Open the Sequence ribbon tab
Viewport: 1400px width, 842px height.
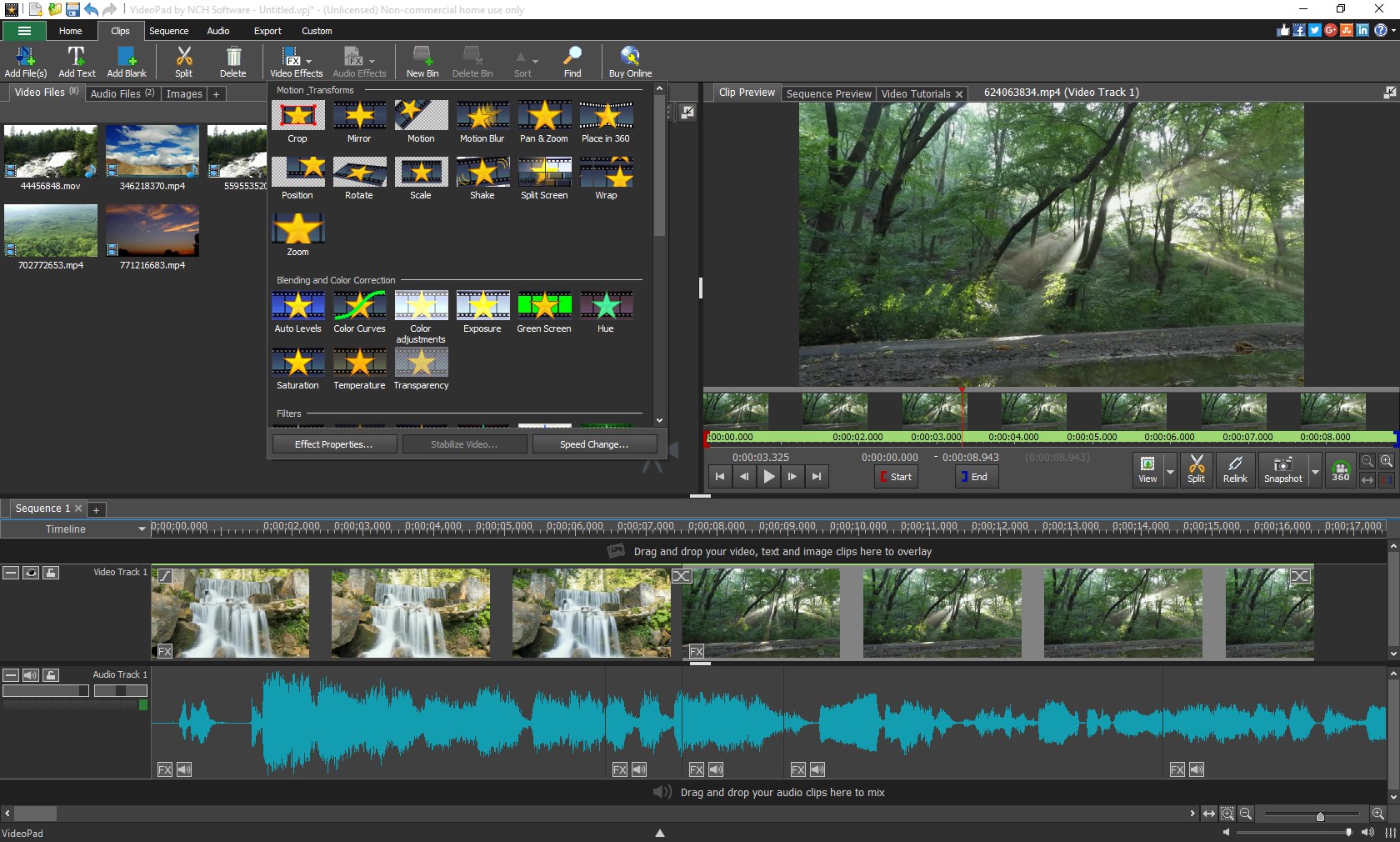tap(168, 31)
